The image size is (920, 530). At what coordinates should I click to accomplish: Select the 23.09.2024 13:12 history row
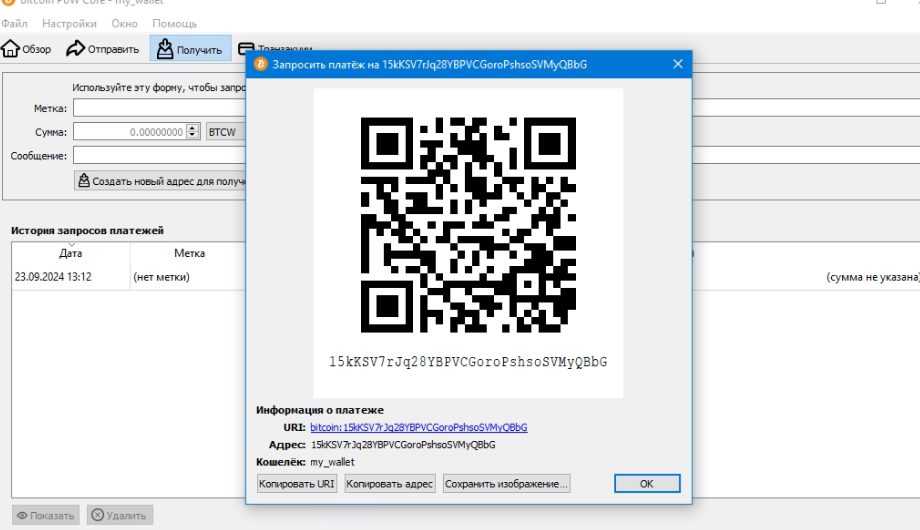tap(465, 277)
